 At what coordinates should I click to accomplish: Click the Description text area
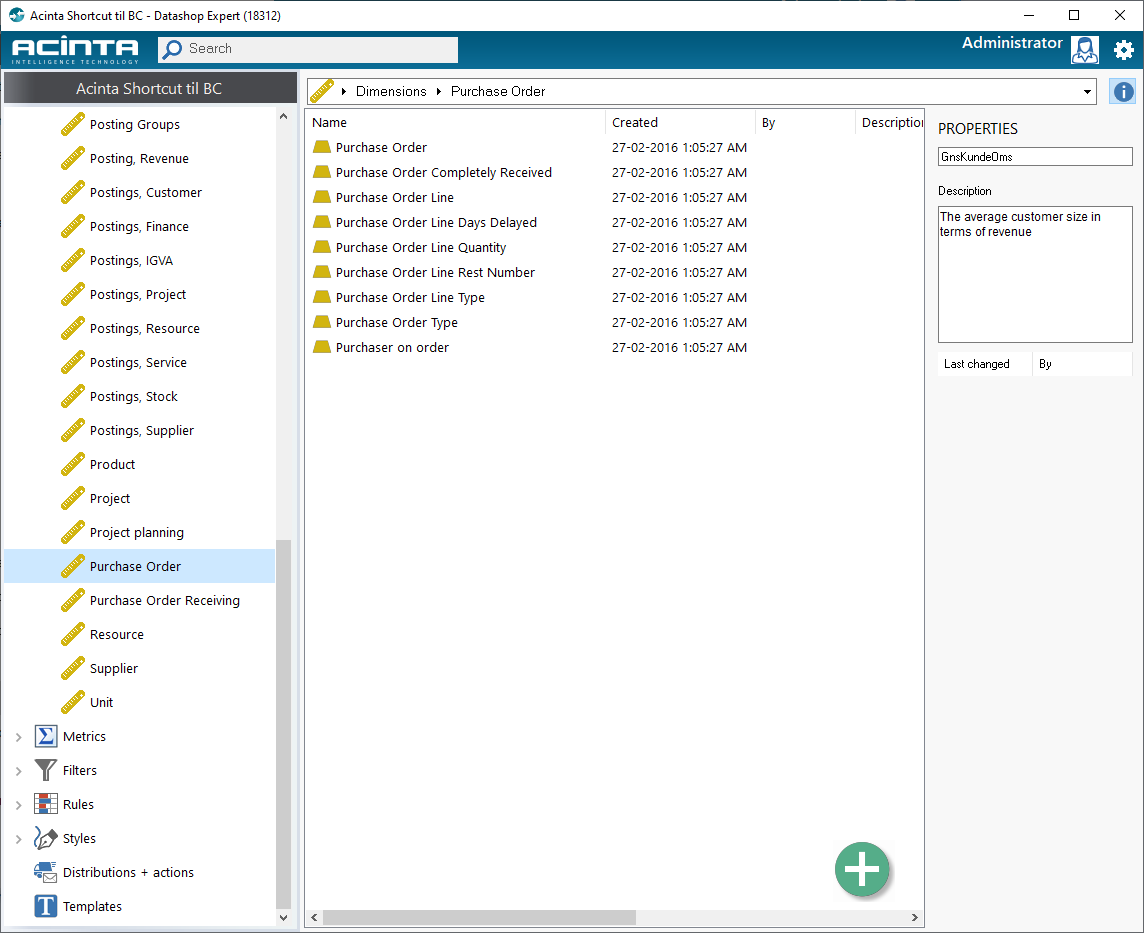(x=1035, y=274)
